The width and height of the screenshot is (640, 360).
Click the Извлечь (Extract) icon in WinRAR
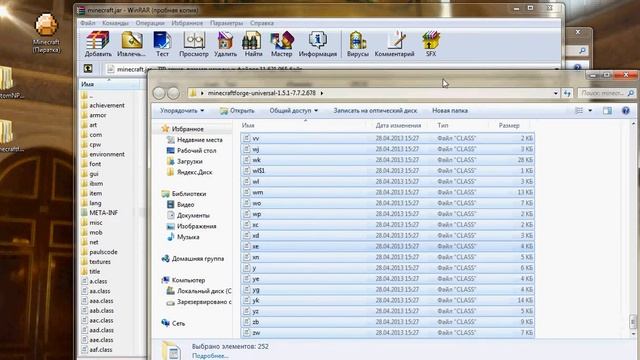131,44
